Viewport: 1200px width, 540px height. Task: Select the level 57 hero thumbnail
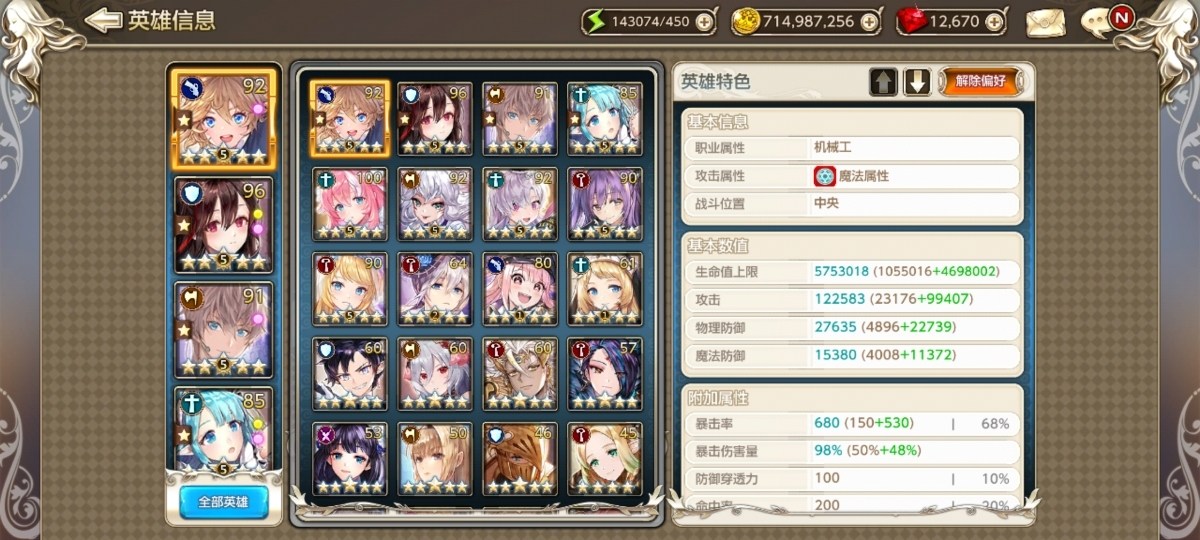[x=605, y=374]
